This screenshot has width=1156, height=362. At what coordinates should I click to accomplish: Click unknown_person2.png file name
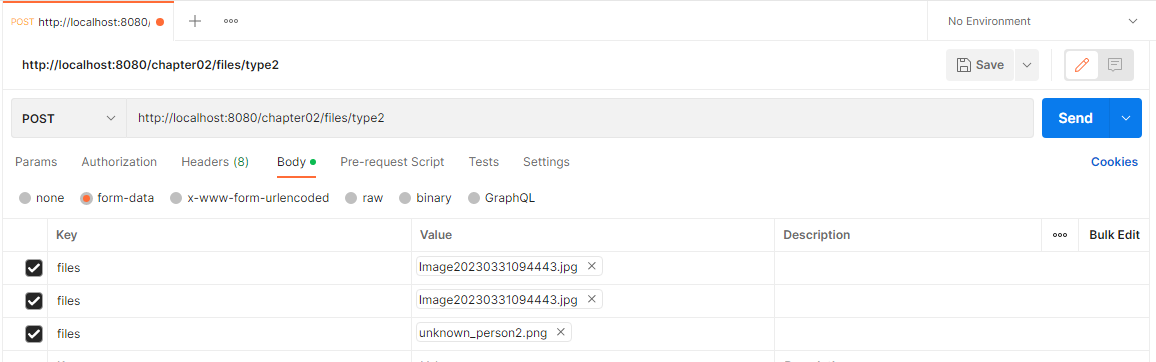tap(483, 333)
